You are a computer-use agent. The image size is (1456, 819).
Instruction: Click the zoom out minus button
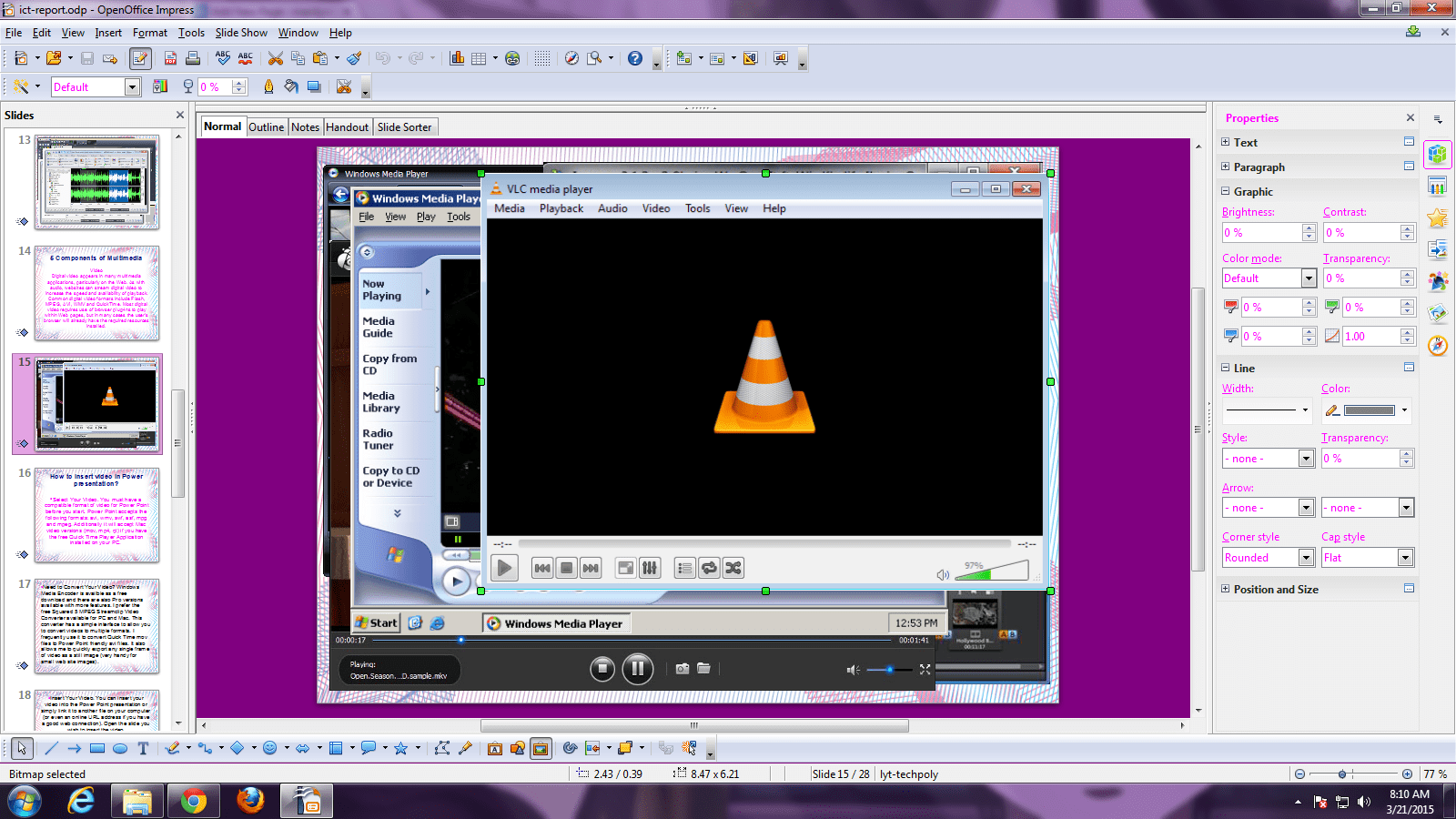point(1299,774)
